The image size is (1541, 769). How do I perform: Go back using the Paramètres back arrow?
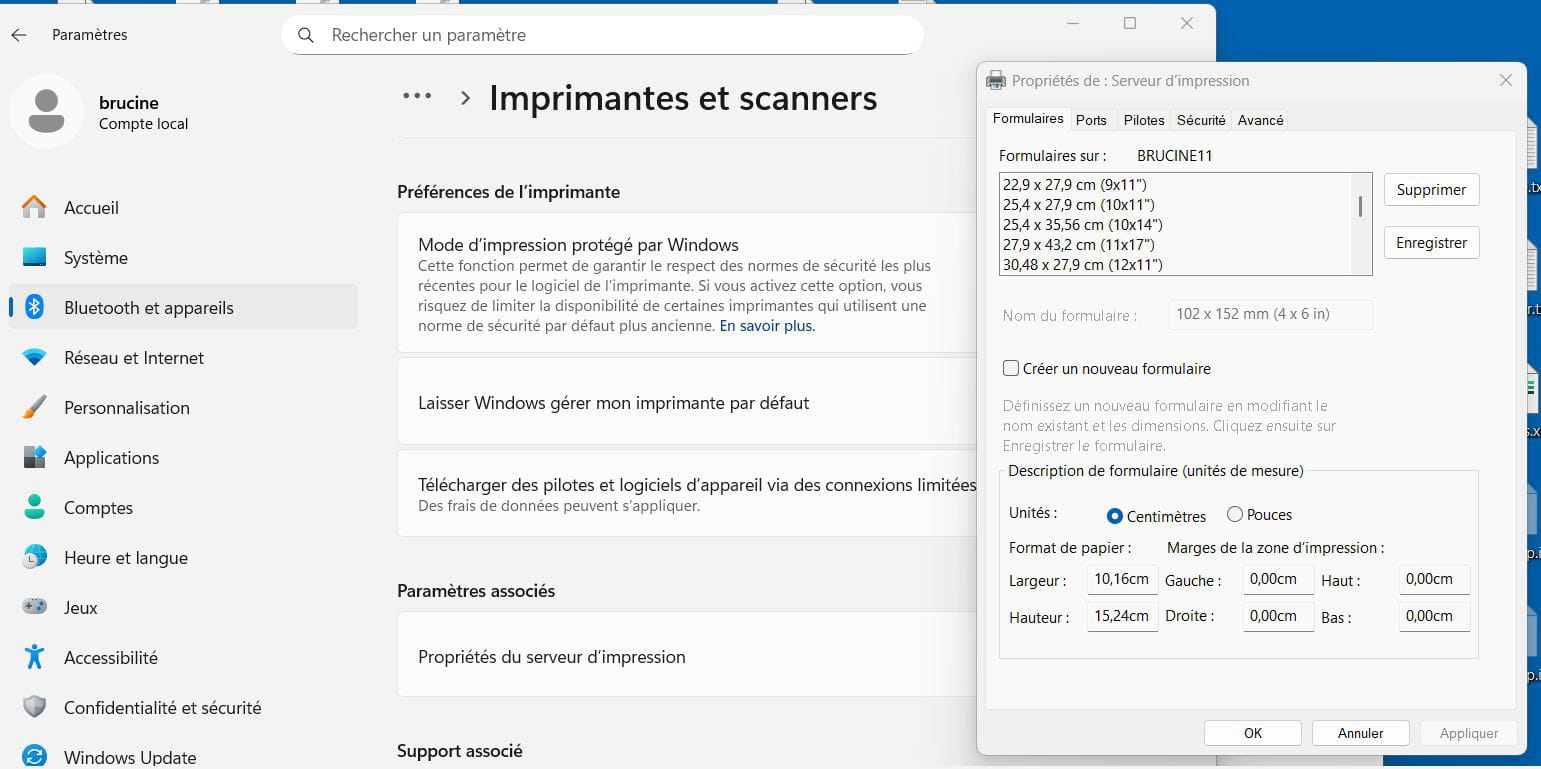(x=19, y=35)
